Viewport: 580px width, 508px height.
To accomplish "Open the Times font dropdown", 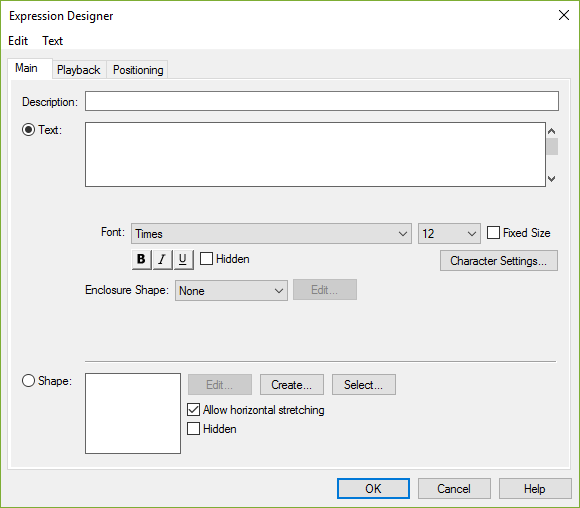I will (x=271, y=233).
